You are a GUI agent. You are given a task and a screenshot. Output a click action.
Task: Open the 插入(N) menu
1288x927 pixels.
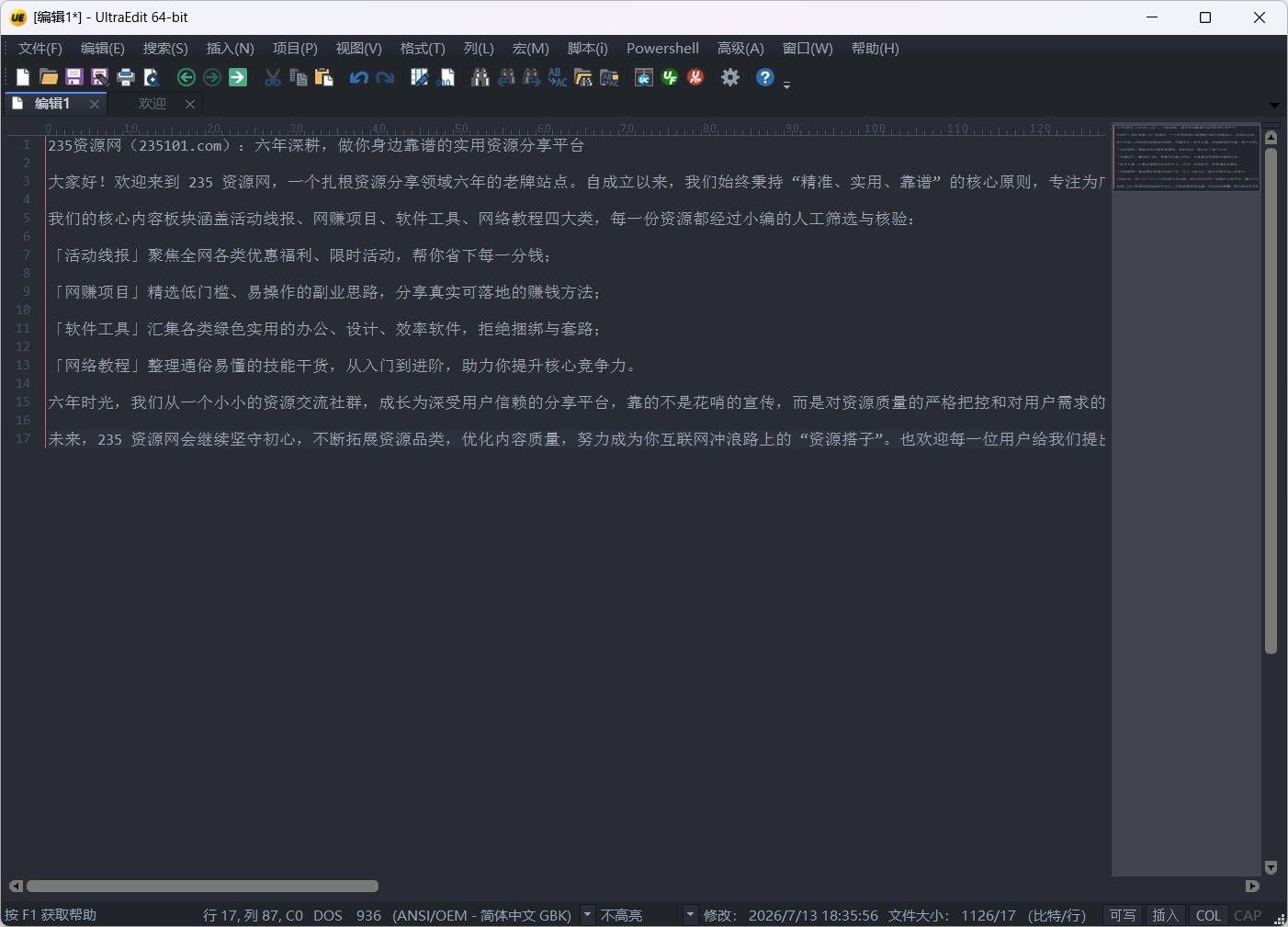231,49
